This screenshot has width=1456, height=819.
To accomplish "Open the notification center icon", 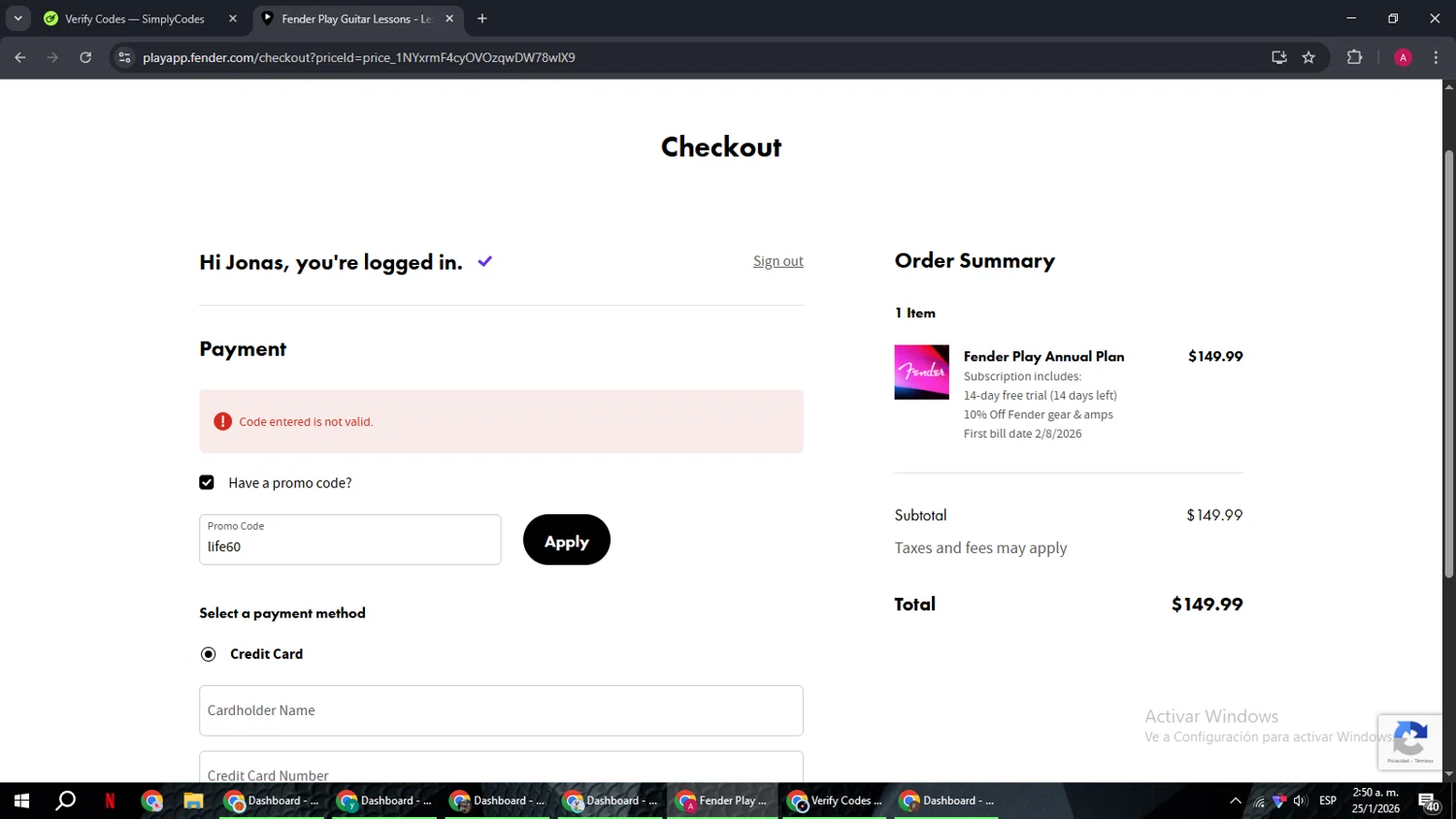I will [1429, 801].
